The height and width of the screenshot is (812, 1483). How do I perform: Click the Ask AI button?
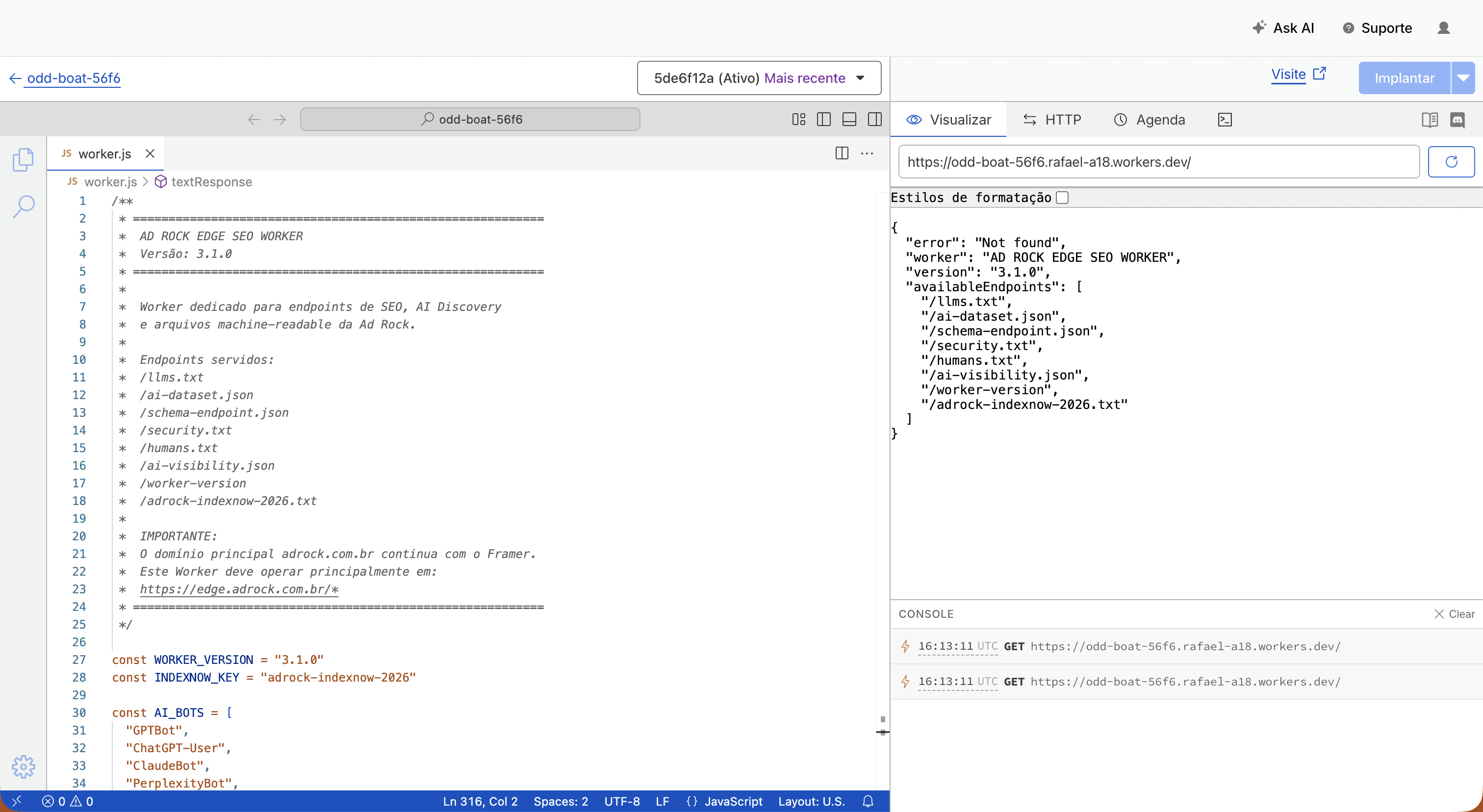[1283, 27]
